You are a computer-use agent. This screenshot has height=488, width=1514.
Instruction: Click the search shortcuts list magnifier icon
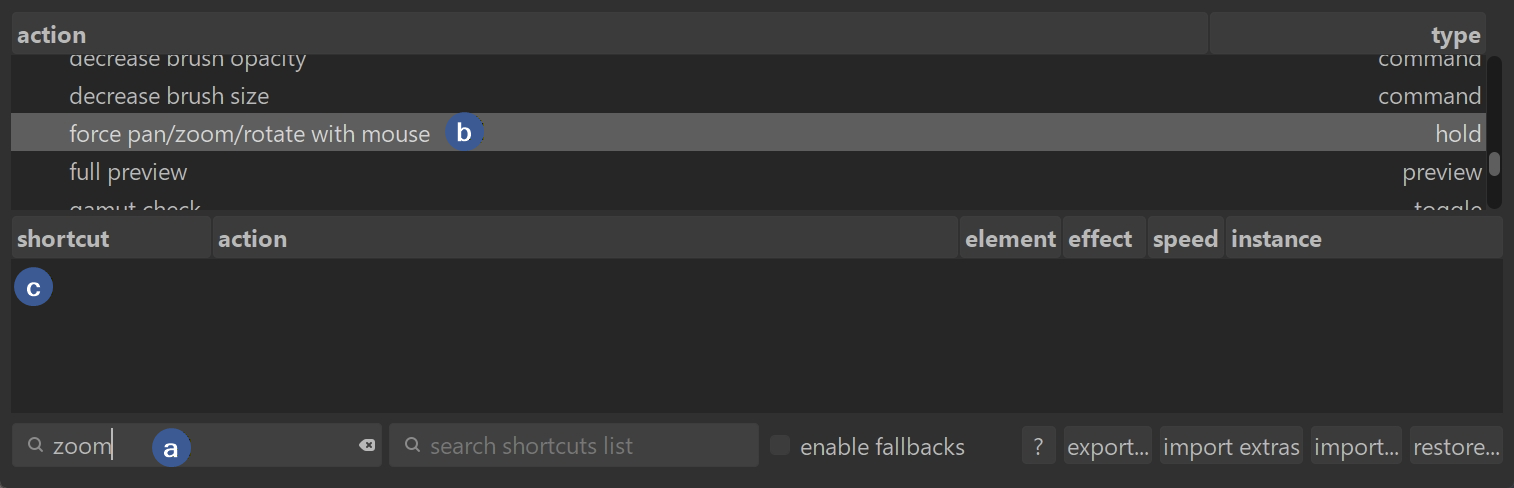tap(412, 446)
